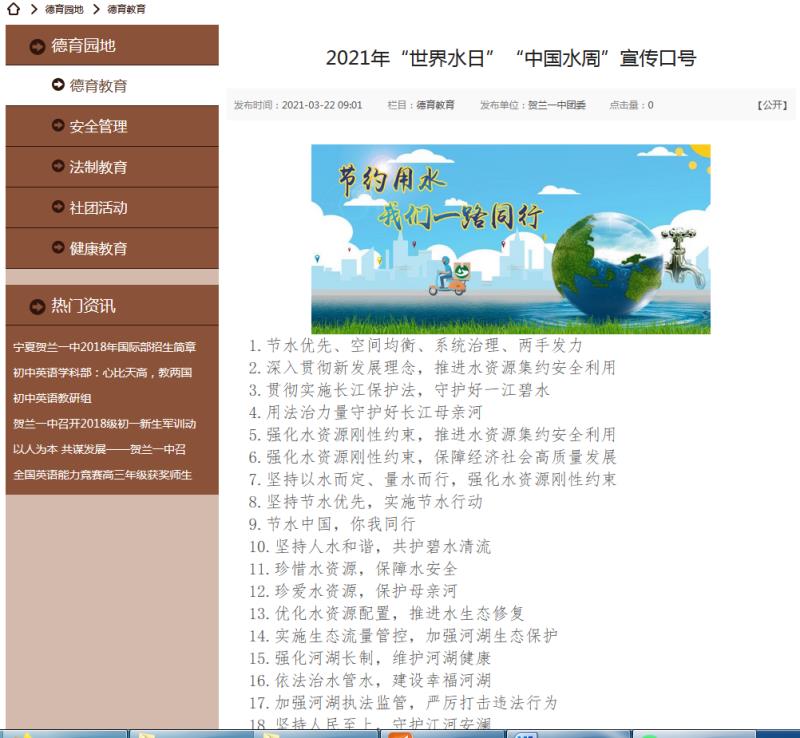
Task: Open news item 全国英语能力竞赛高三年级获奖师生
Action: coord(102,474)
